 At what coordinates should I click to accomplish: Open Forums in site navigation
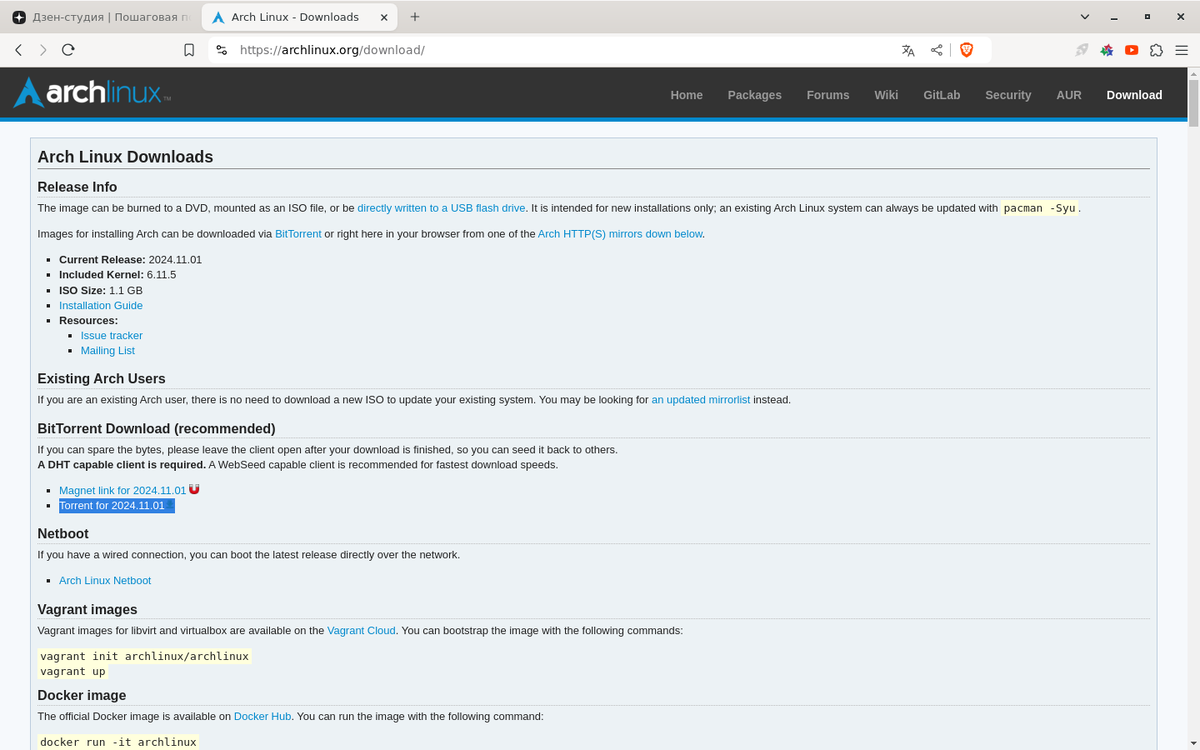tap(828, 95)
